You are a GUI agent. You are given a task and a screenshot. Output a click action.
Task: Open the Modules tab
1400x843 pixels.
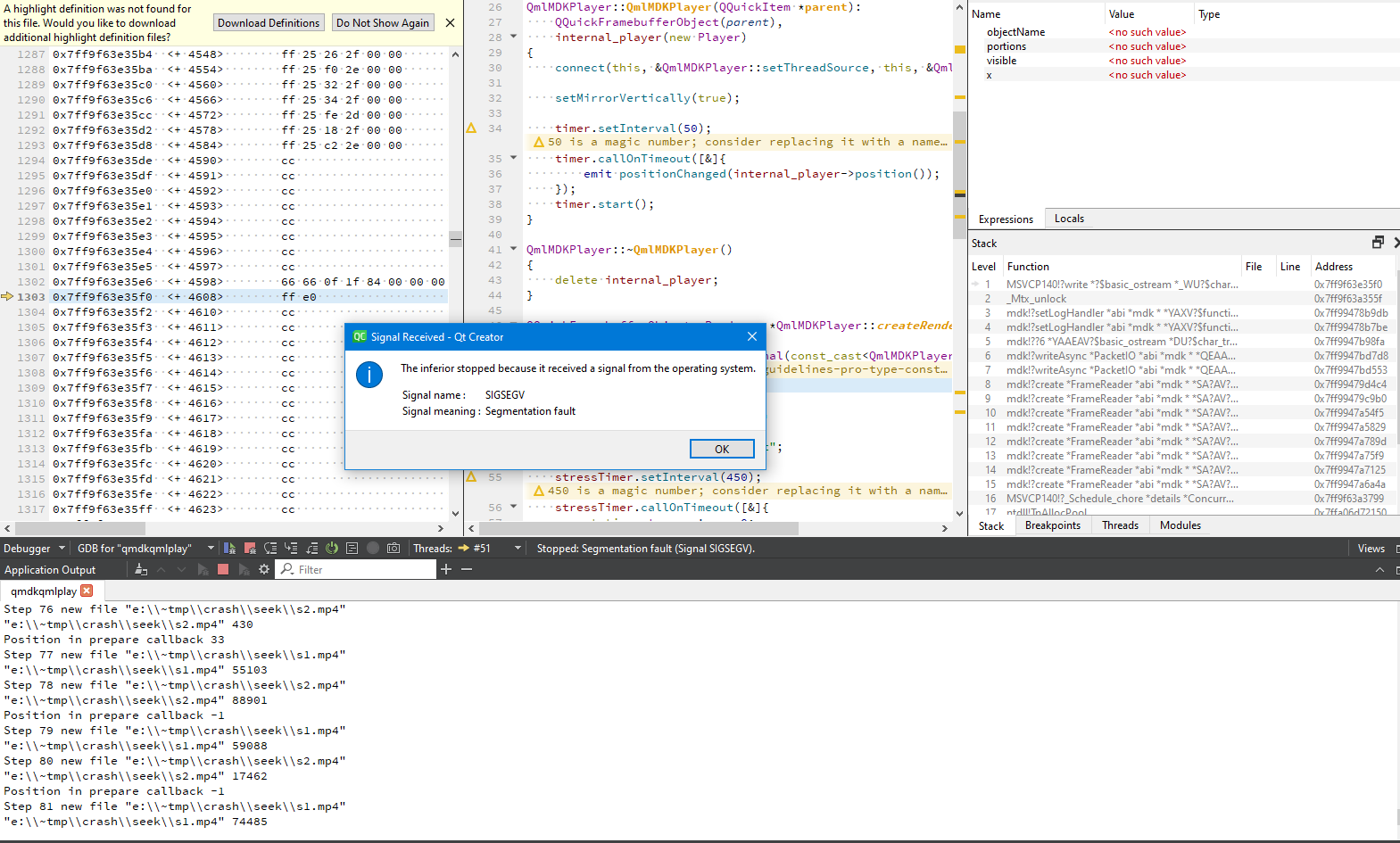(x=1180, y=525)
